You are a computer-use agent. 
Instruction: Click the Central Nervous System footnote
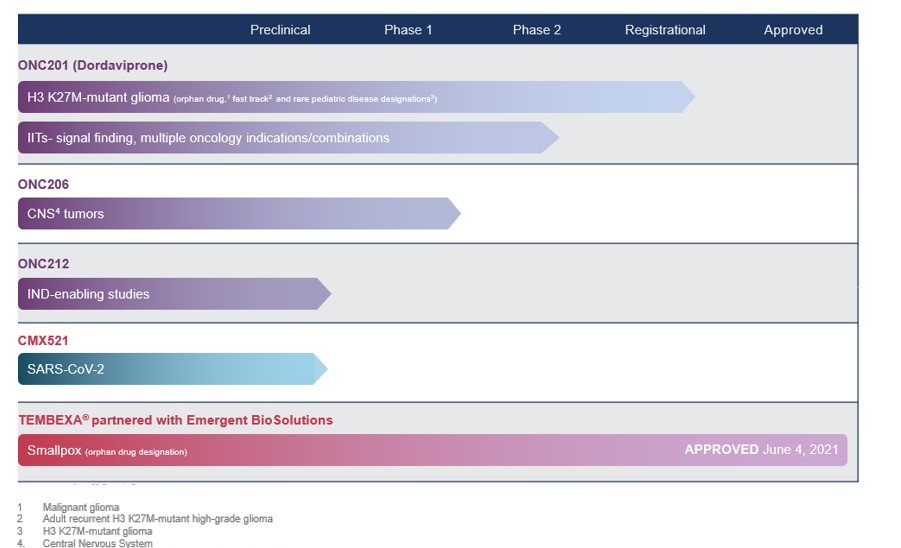click(97, 543)
